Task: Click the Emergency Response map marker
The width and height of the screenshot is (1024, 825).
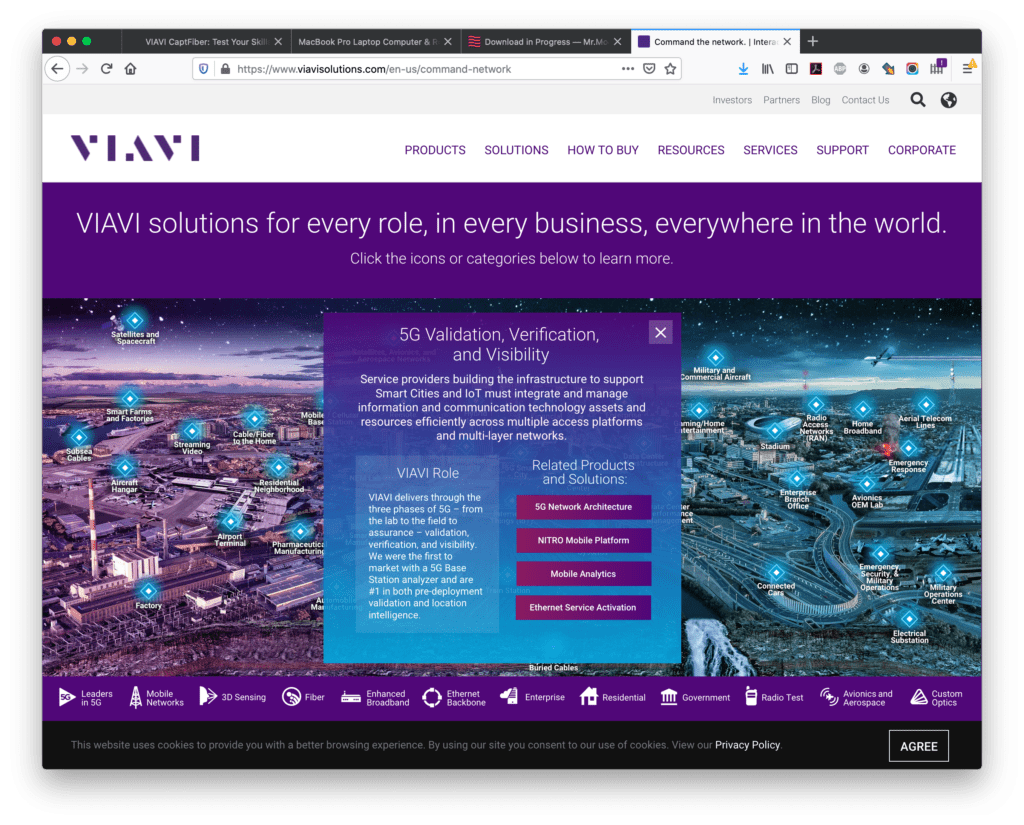Action: click(x=908, y=448)
